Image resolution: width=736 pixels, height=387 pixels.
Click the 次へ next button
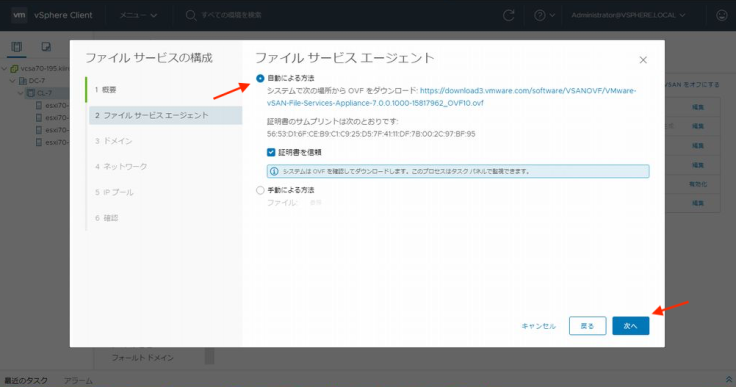[630, 325]
